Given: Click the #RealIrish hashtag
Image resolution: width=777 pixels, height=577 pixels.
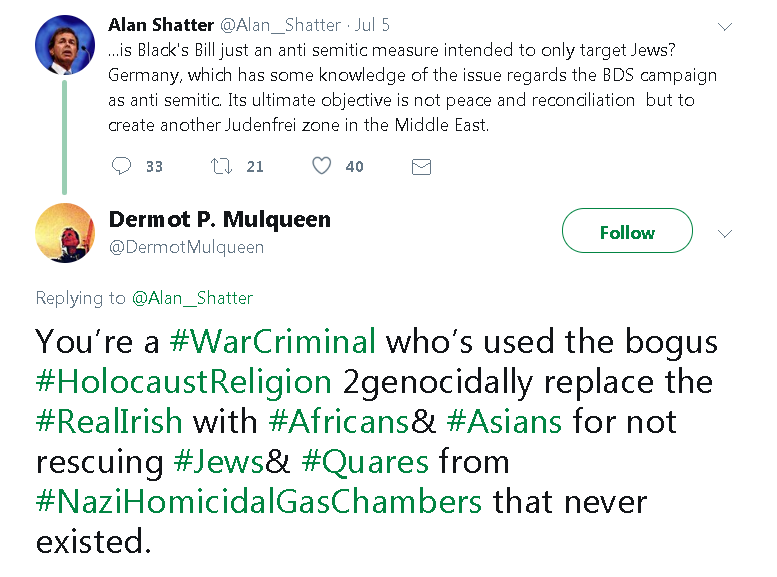Looking at the screenshot, I should click(x=110, y=422).
